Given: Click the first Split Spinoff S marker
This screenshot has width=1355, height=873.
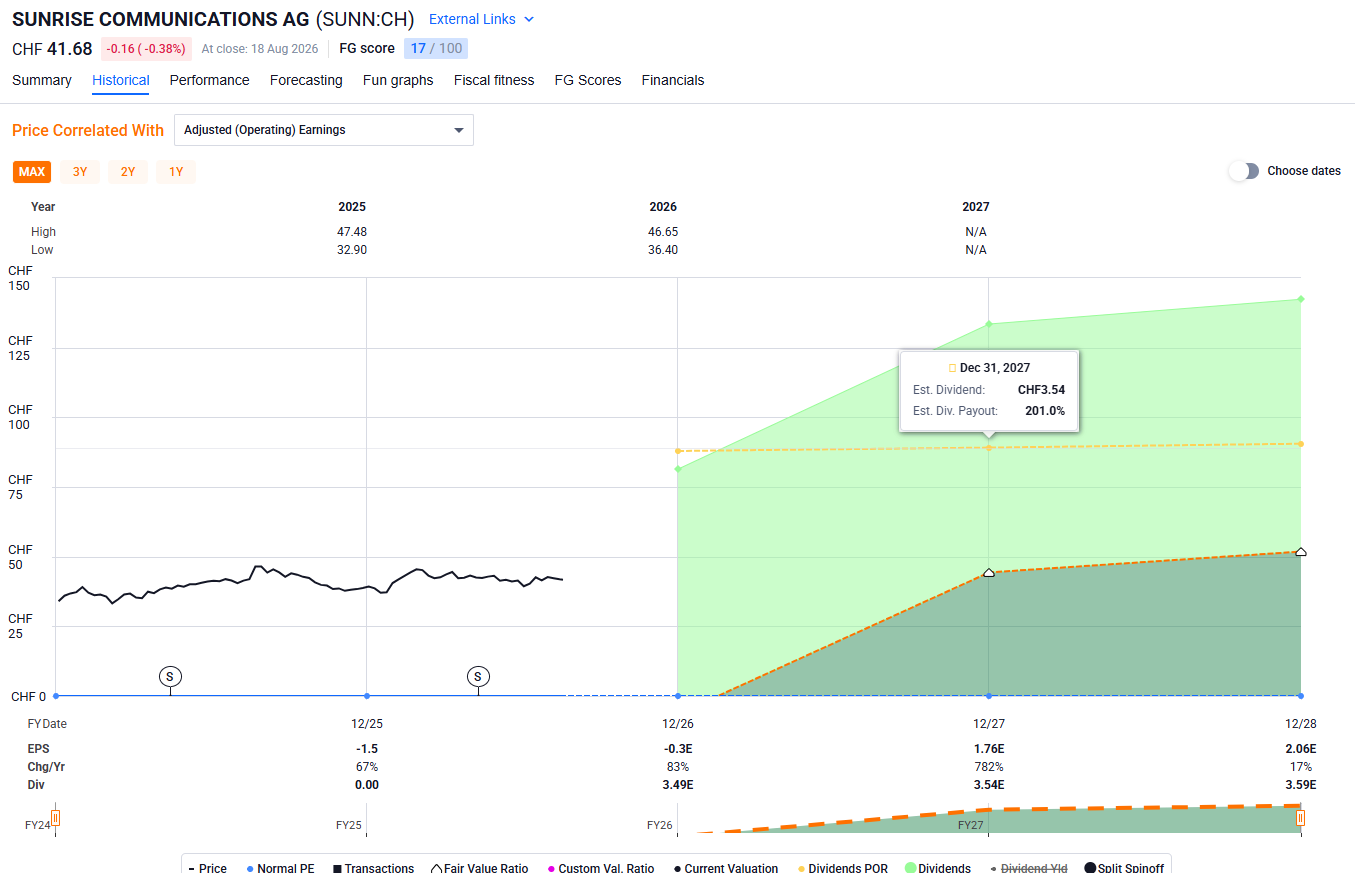Looking at the screenshot, I should click(x=170, y=677).
